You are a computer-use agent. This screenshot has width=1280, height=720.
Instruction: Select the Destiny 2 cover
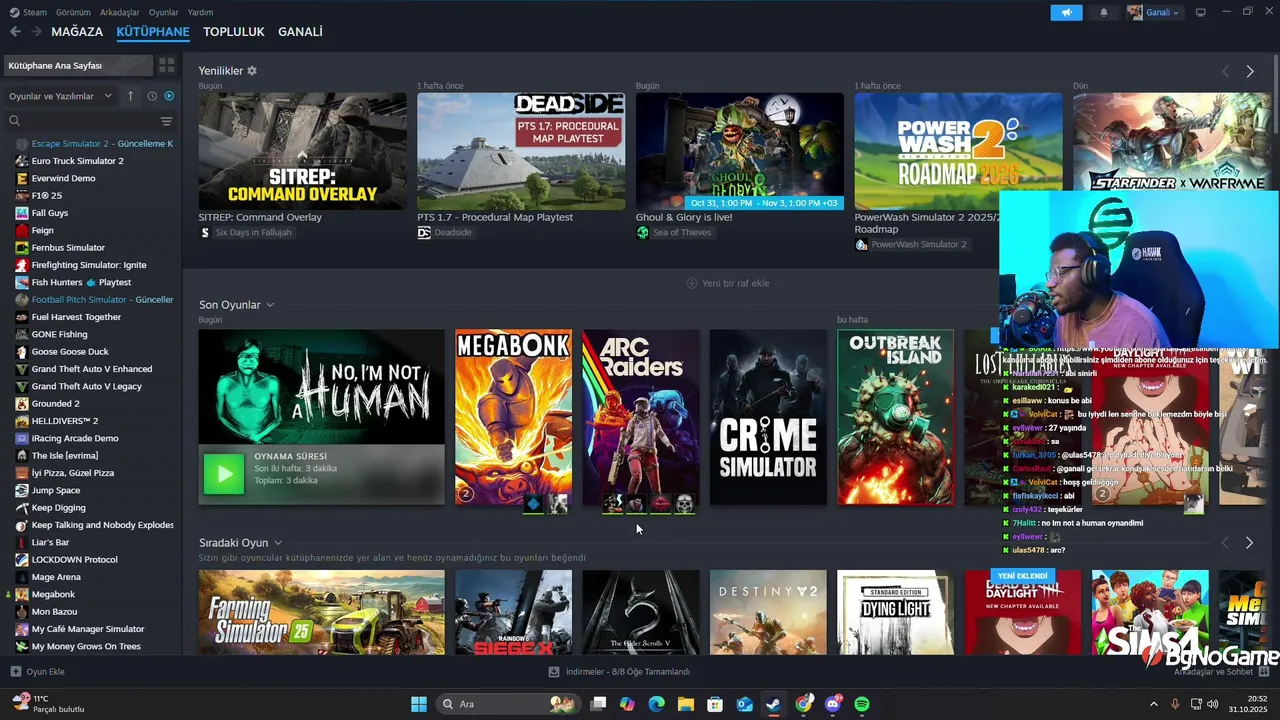click(768, 612)
